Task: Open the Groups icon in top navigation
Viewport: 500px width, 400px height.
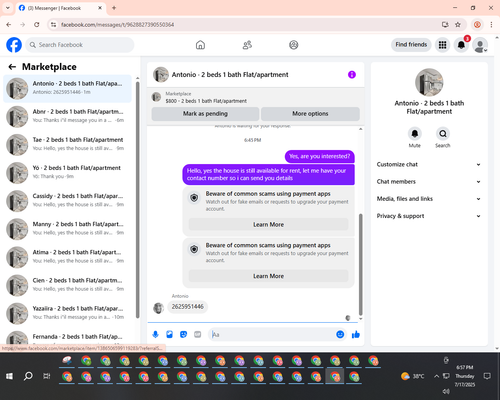Action: click(294, 45)
